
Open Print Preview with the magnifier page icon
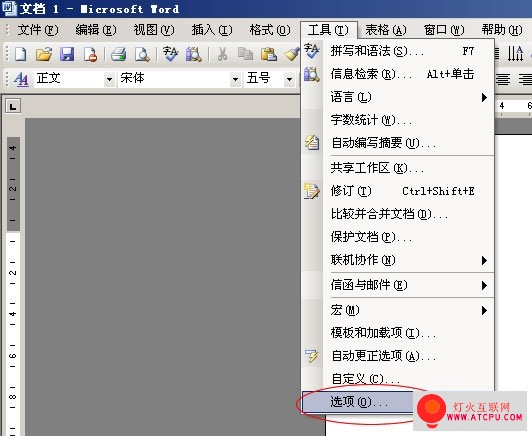tap(142, 54)
